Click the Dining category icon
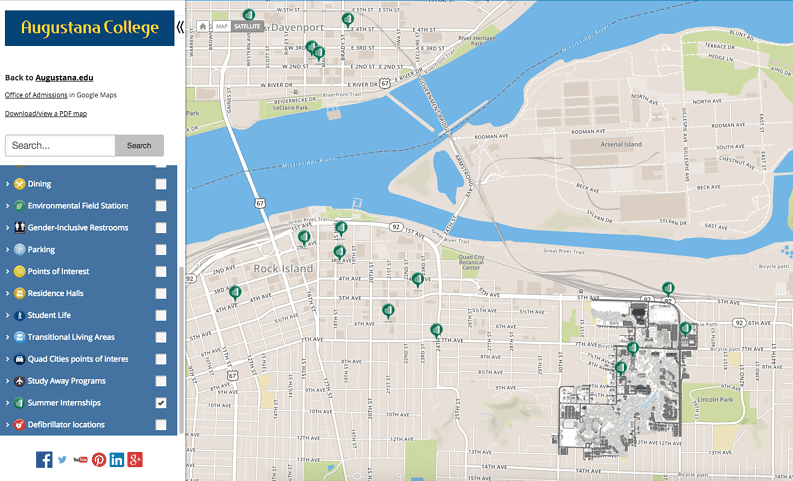Image resolution: width=793 pixels, height=481 pixels. point(19,184)
